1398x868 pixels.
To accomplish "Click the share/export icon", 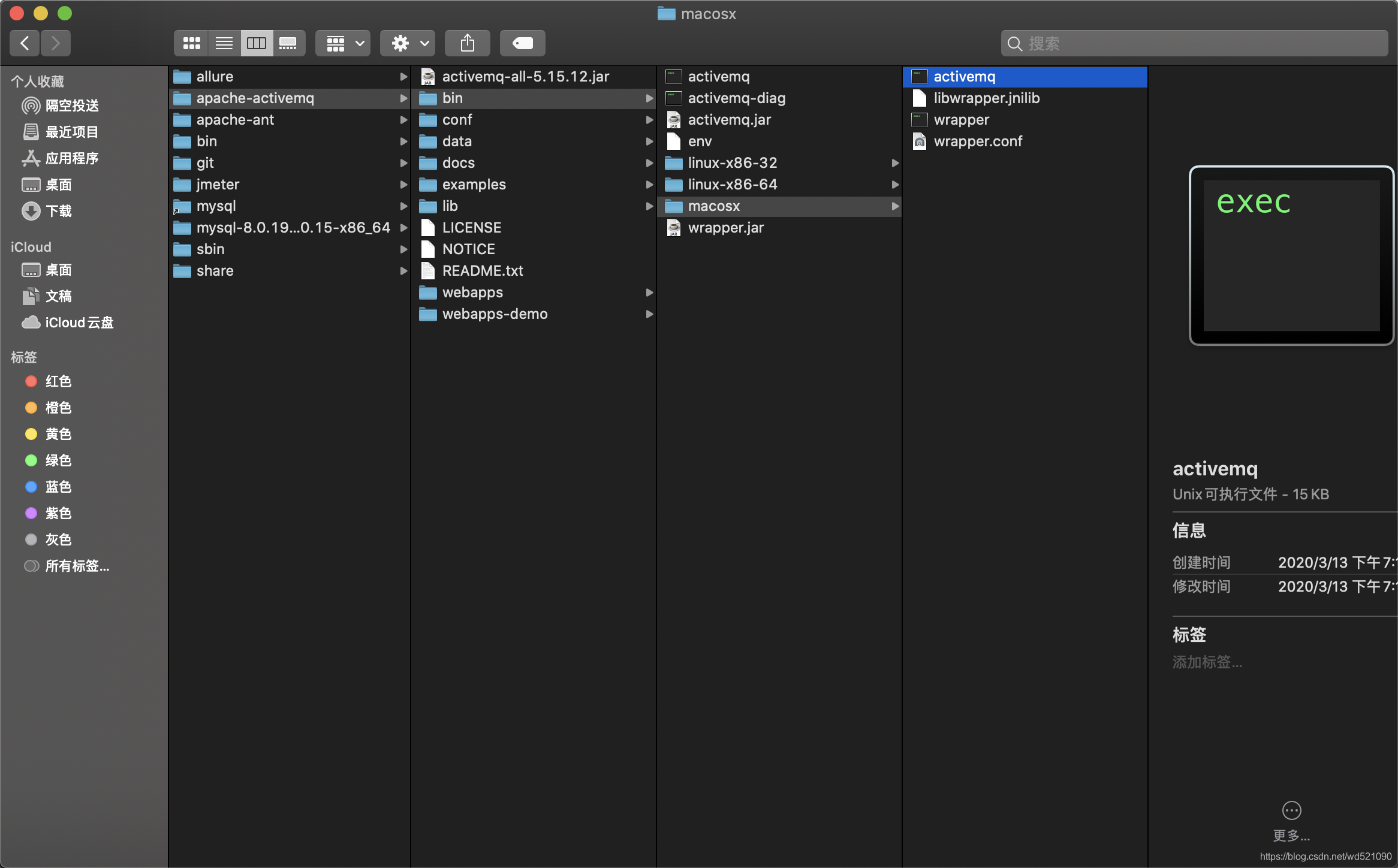I will pos(467,42).
